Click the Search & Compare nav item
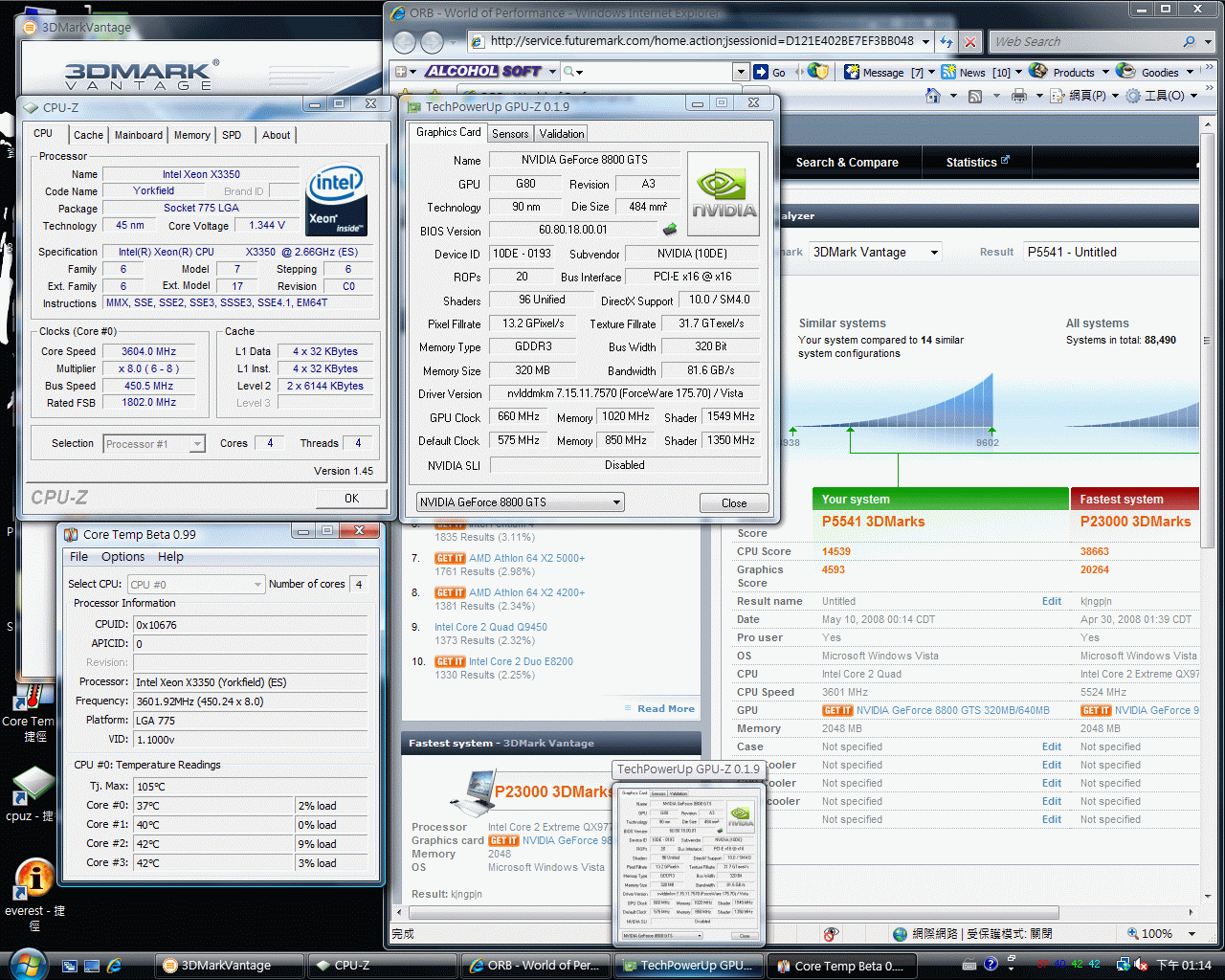This screenshot has width=1225, height=980. coord(847,163)
